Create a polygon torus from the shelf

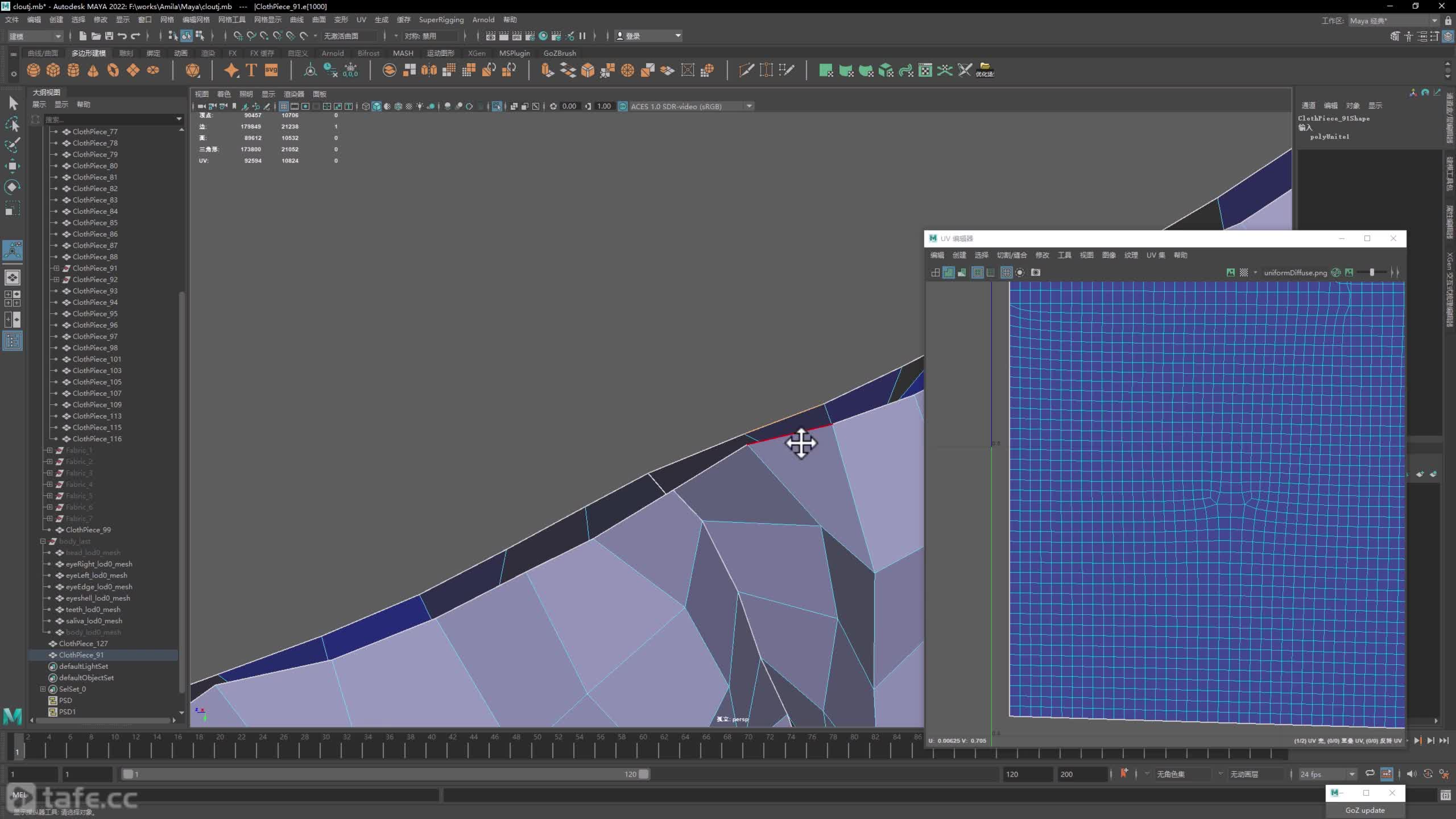point(113,70)
